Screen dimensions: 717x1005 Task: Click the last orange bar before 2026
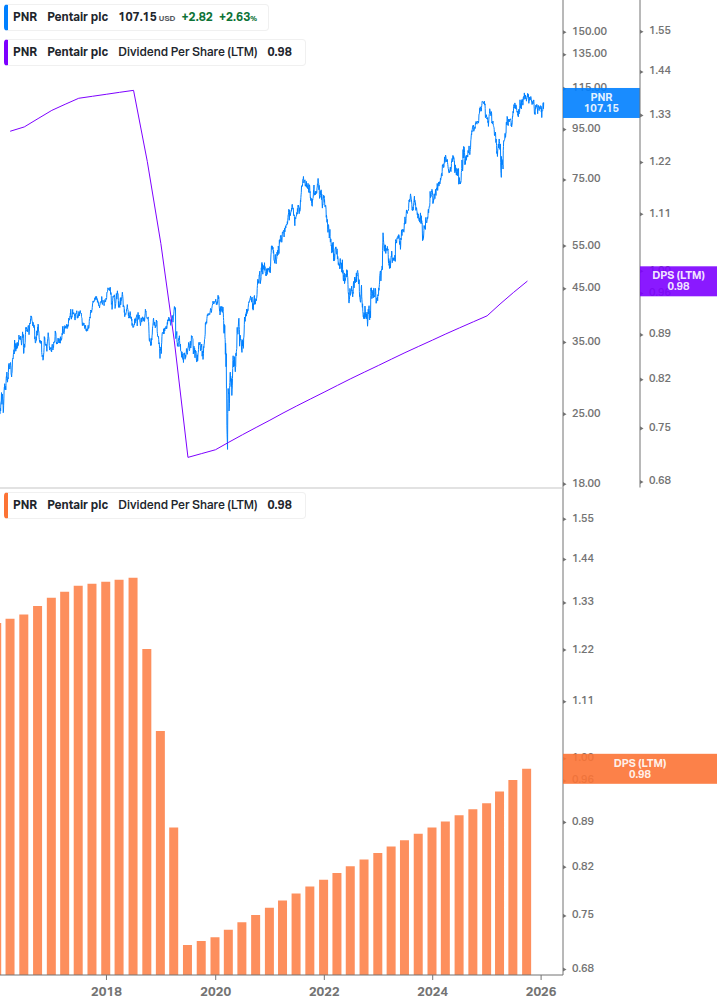527,871
